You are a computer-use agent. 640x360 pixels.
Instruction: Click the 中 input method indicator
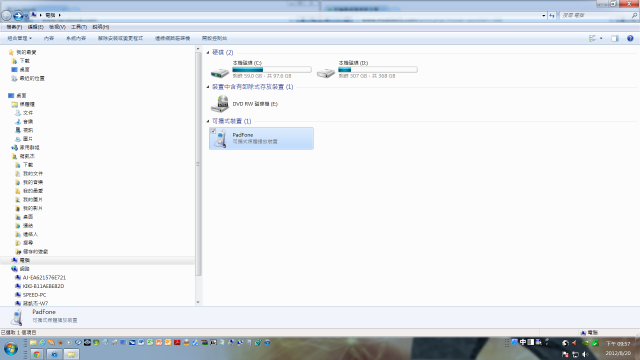523,342
